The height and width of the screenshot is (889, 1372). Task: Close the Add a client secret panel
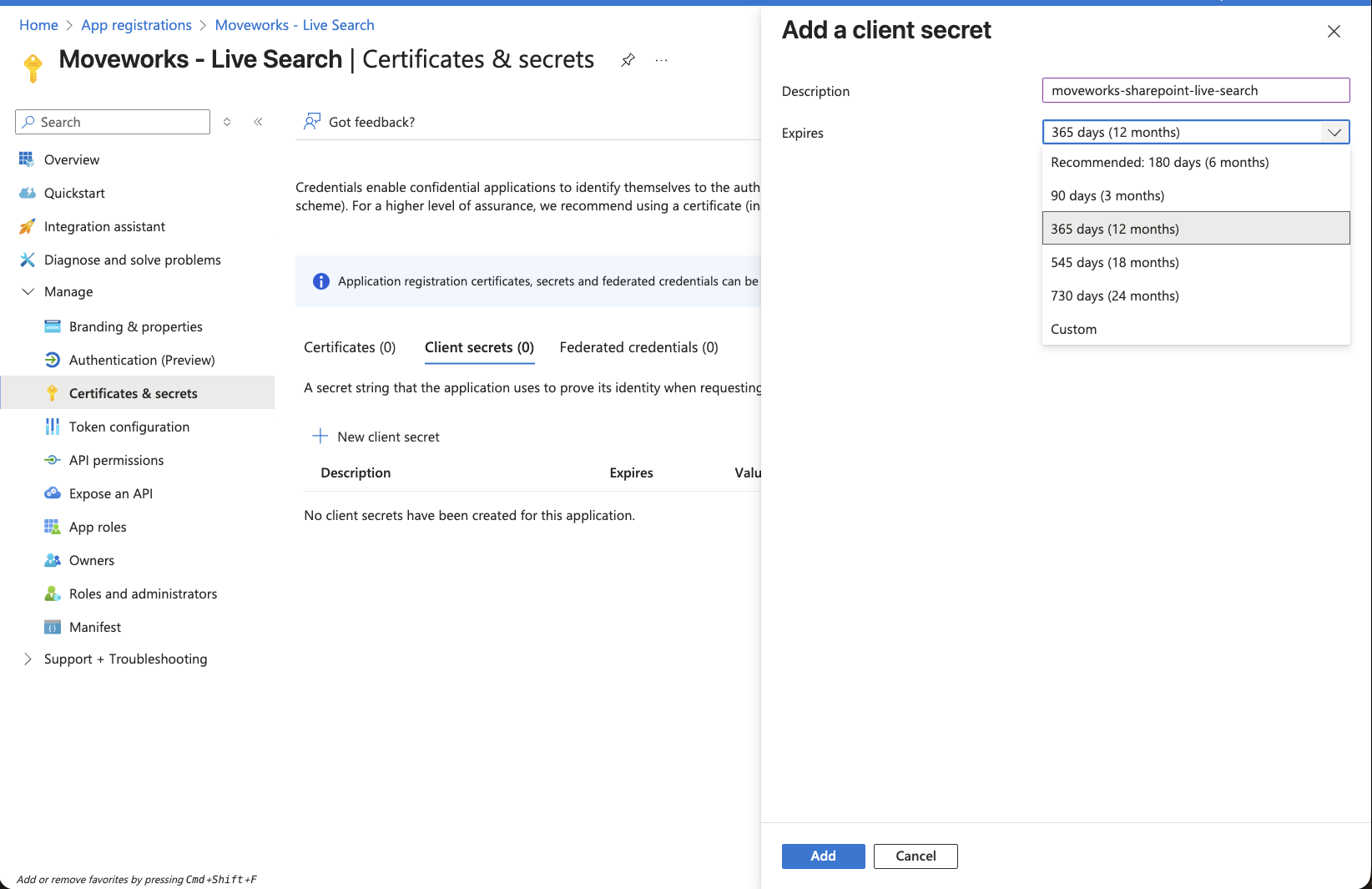[x=1334, y=31]
